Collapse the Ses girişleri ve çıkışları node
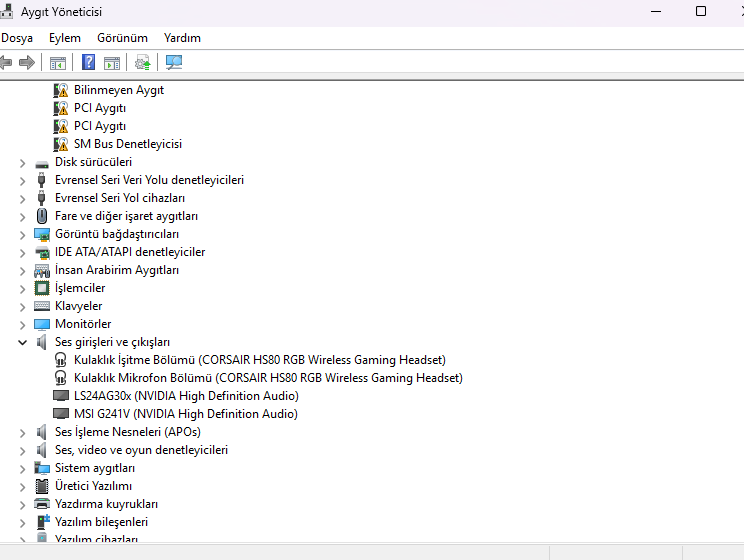744x560 pixels. click(22, 342)
